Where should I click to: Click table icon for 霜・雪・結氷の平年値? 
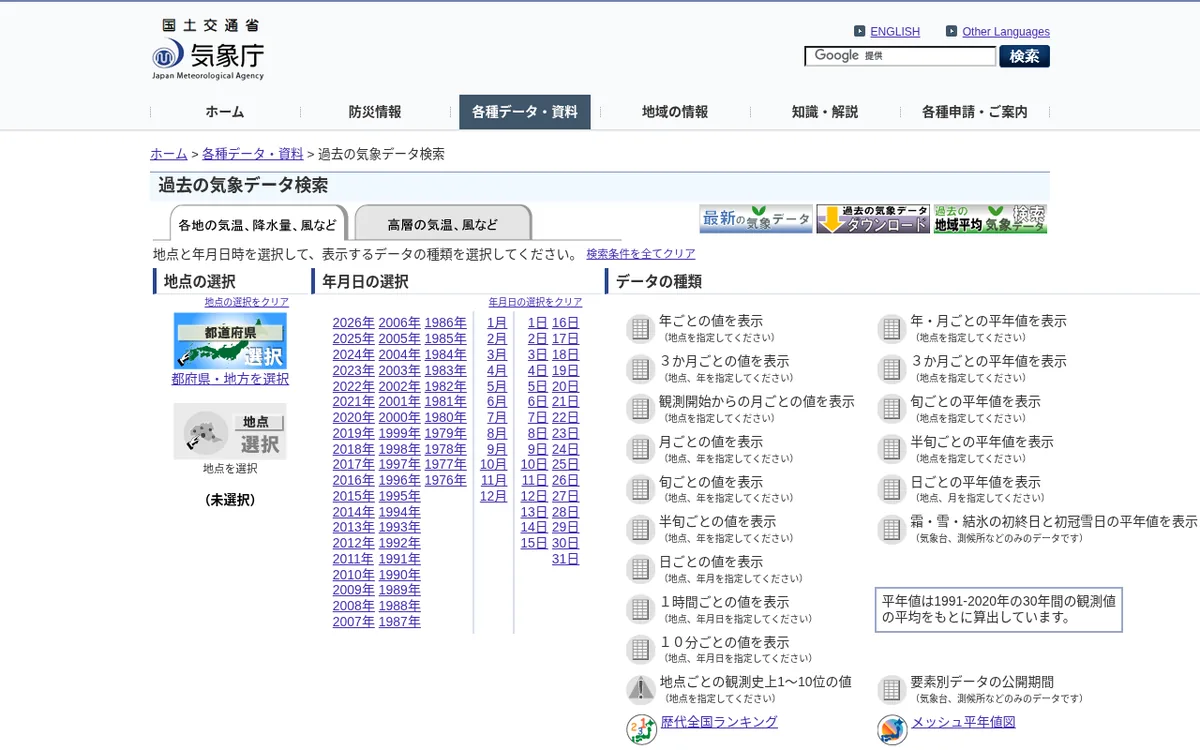click(x=891, y=528)
